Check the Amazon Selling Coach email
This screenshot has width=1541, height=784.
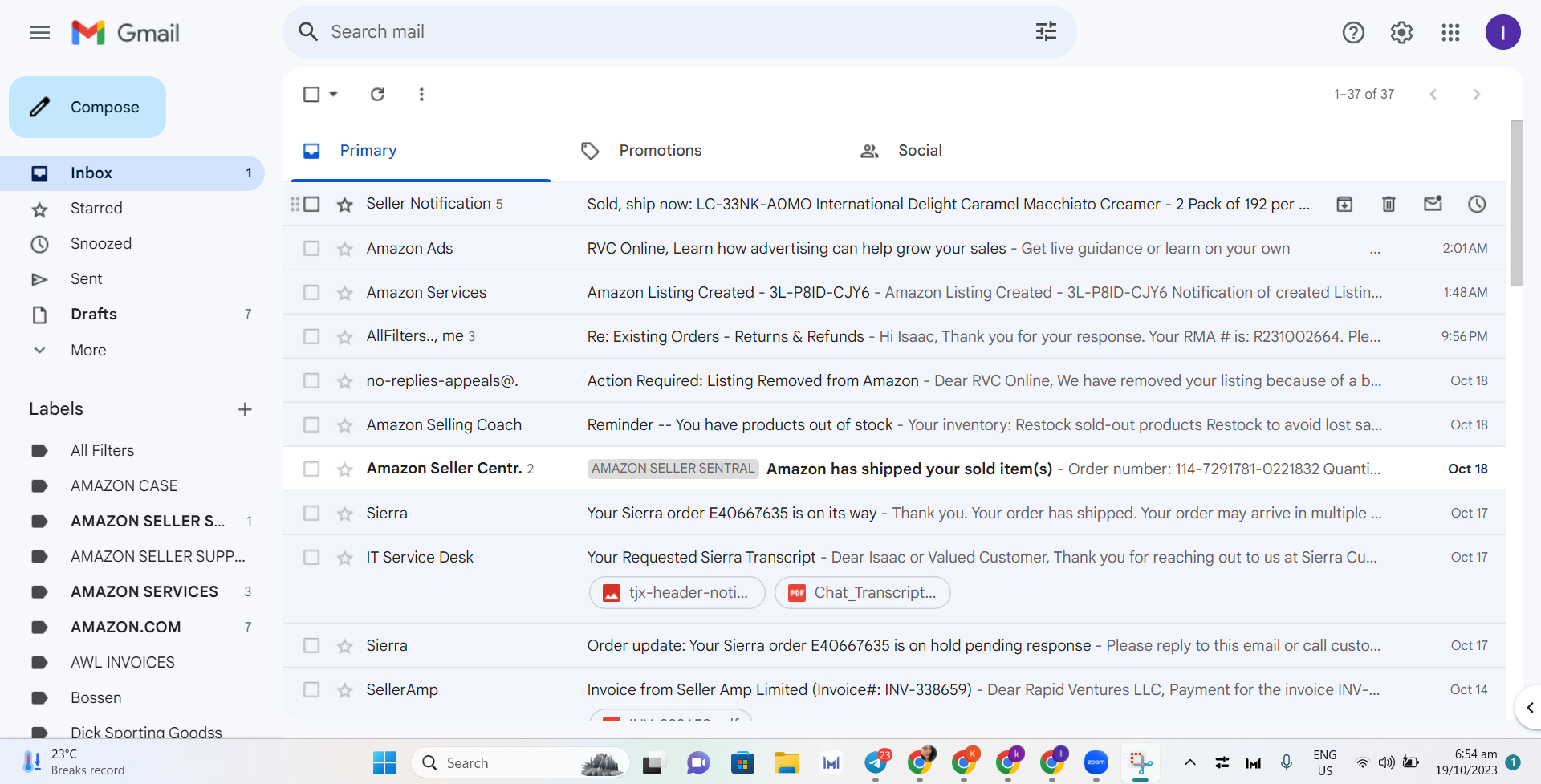311,424
